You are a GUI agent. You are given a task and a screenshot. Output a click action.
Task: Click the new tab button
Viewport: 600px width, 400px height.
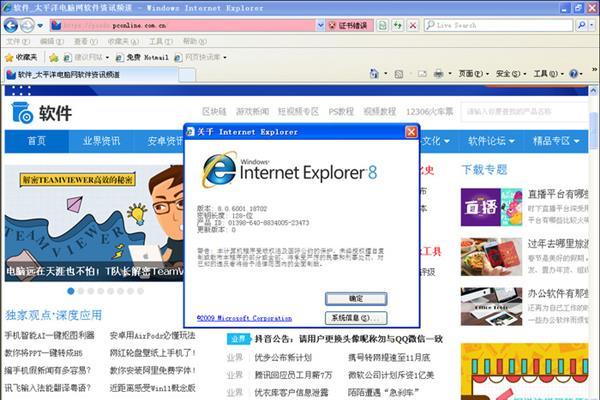187,75
